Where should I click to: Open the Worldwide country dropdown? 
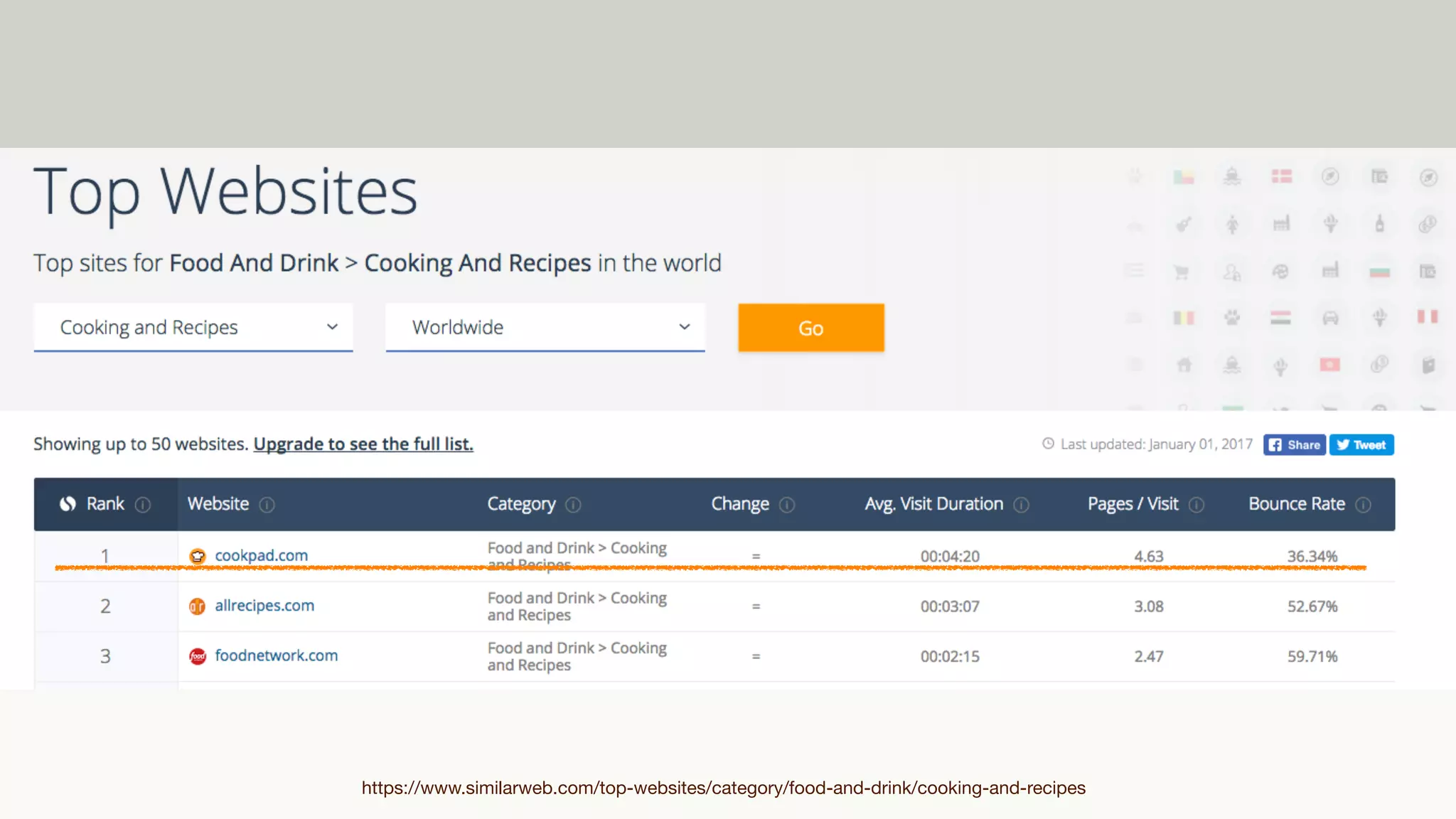point(545,327)
